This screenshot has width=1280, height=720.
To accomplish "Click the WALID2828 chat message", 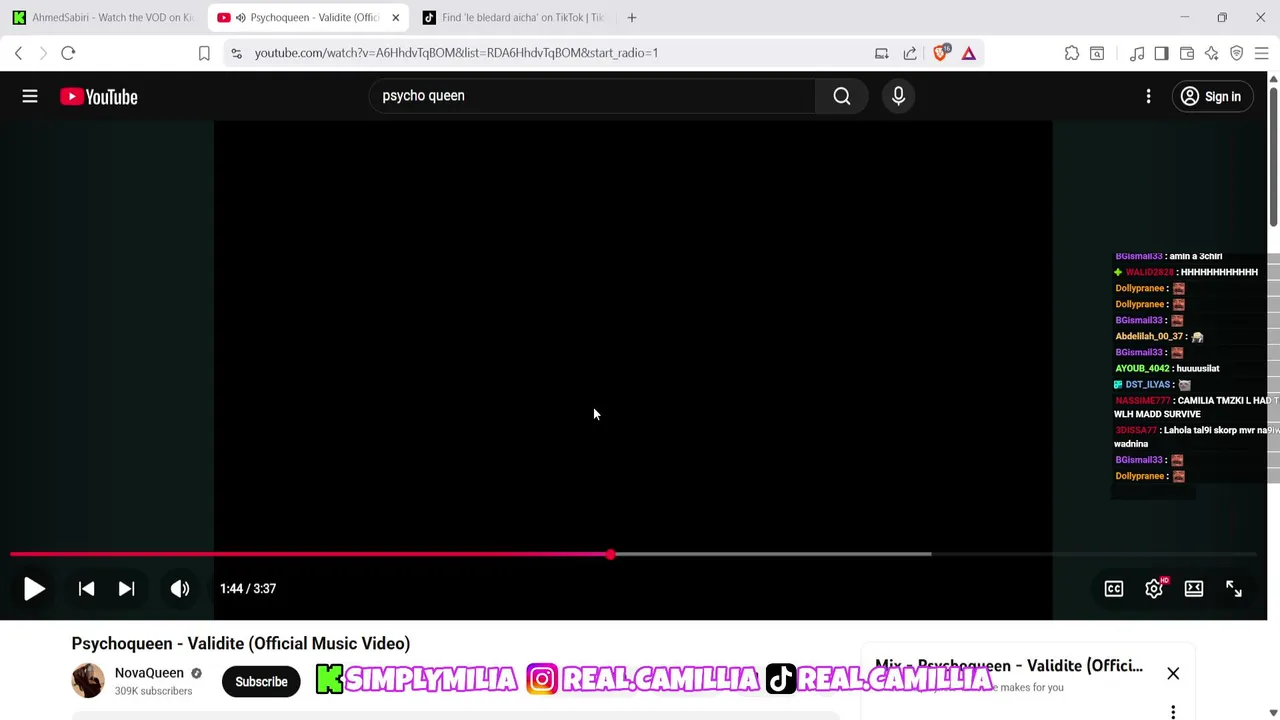I will 1187,272.
